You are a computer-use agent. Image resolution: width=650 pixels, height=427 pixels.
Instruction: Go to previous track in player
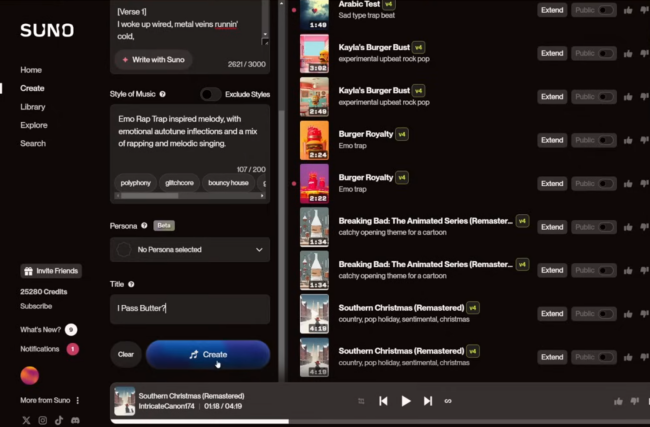point(383,401)
